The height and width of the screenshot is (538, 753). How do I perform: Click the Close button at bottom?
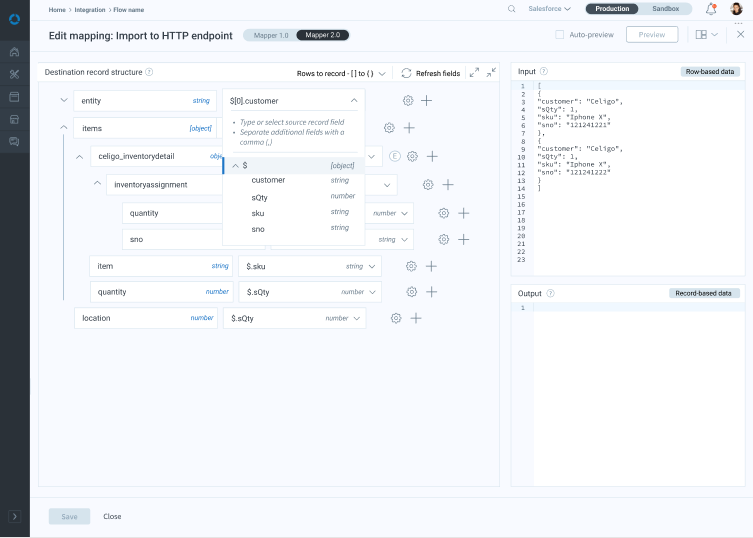pyautogui.click(x=112, y=516)
